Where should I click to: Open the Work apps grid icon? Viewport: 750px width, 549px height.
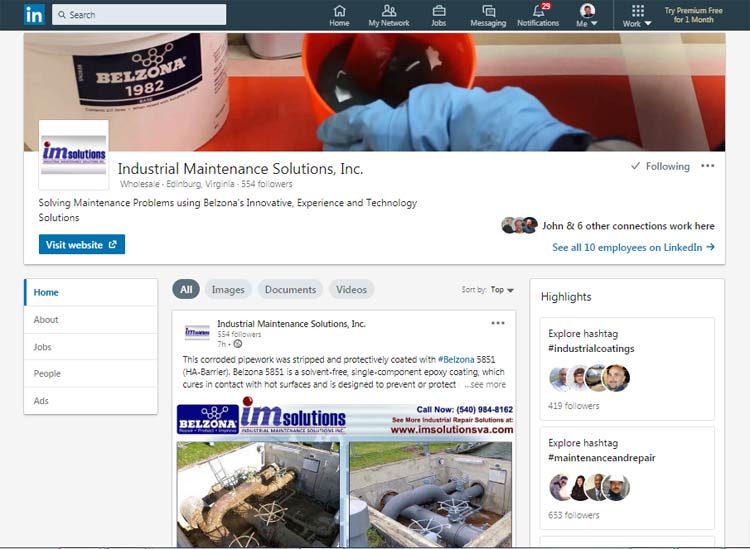[x=637, y=11]
